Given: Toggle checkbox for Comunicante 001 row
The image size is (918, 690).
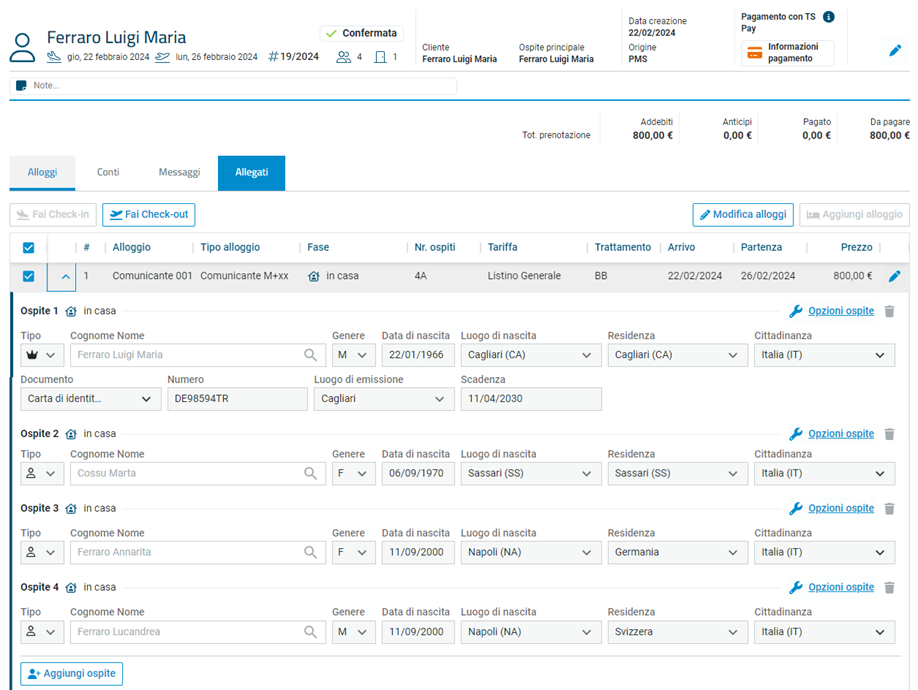Looking at the screenshot, I should click(x=28, y=276).
